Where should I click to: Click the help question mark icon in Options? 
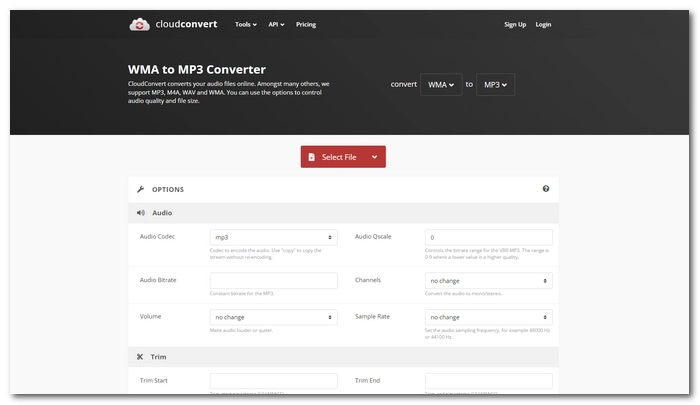tap(546, 189)
